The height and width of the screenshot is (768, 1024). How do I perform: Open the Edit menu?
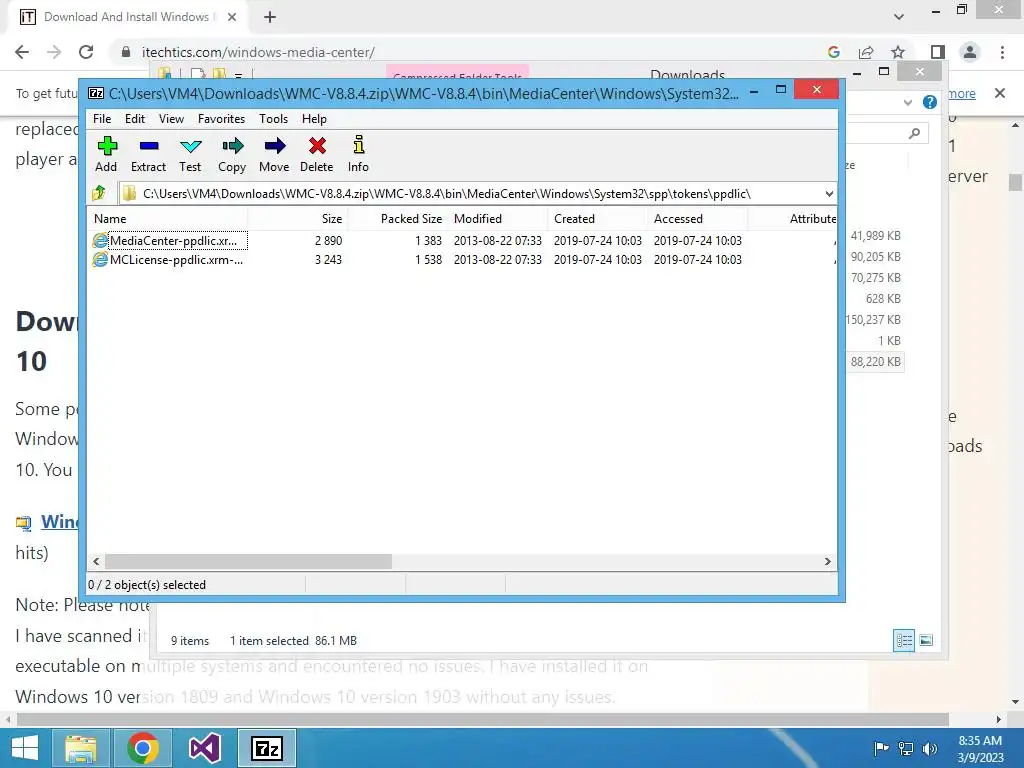pos(135,119)
